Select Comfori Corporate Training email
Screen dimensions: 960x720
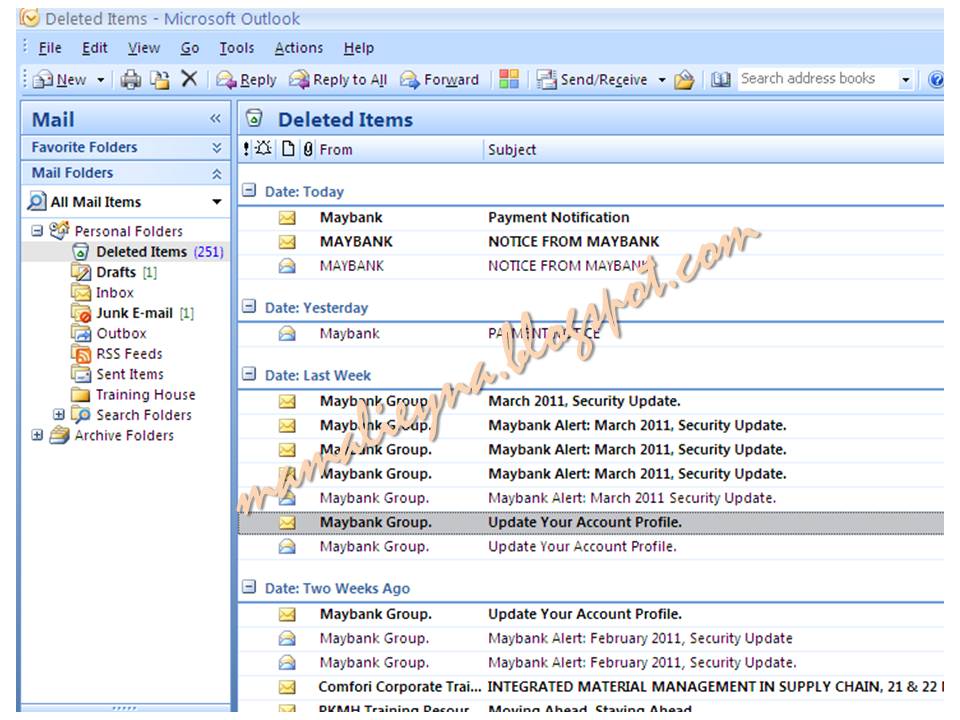point(591,687)
